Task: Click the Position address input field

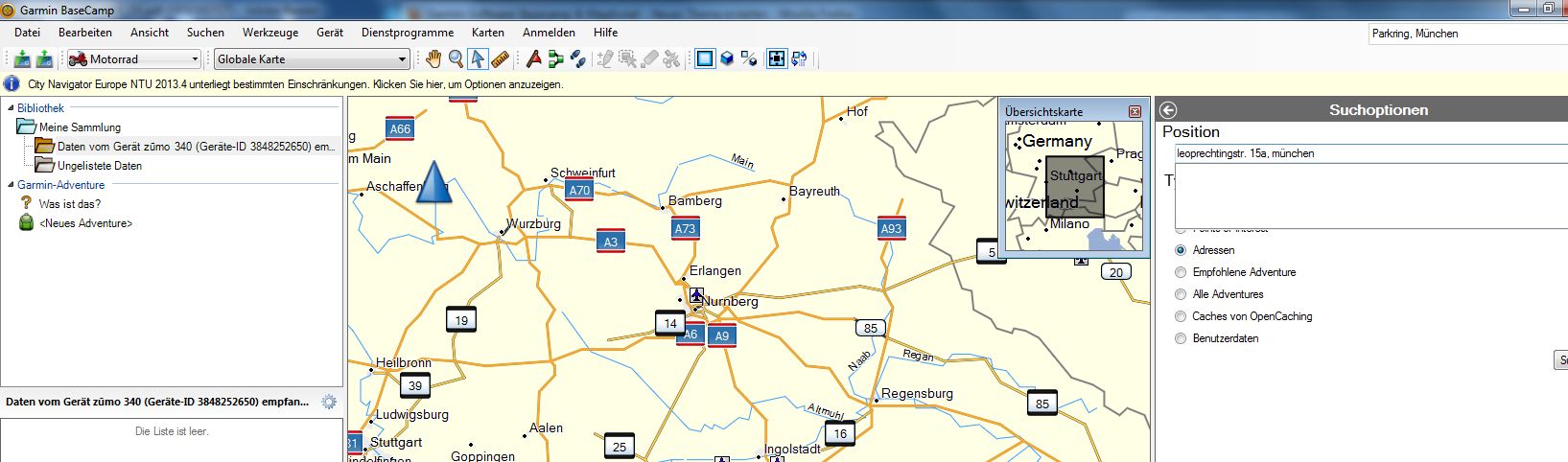Action: tap(1370, 153)
